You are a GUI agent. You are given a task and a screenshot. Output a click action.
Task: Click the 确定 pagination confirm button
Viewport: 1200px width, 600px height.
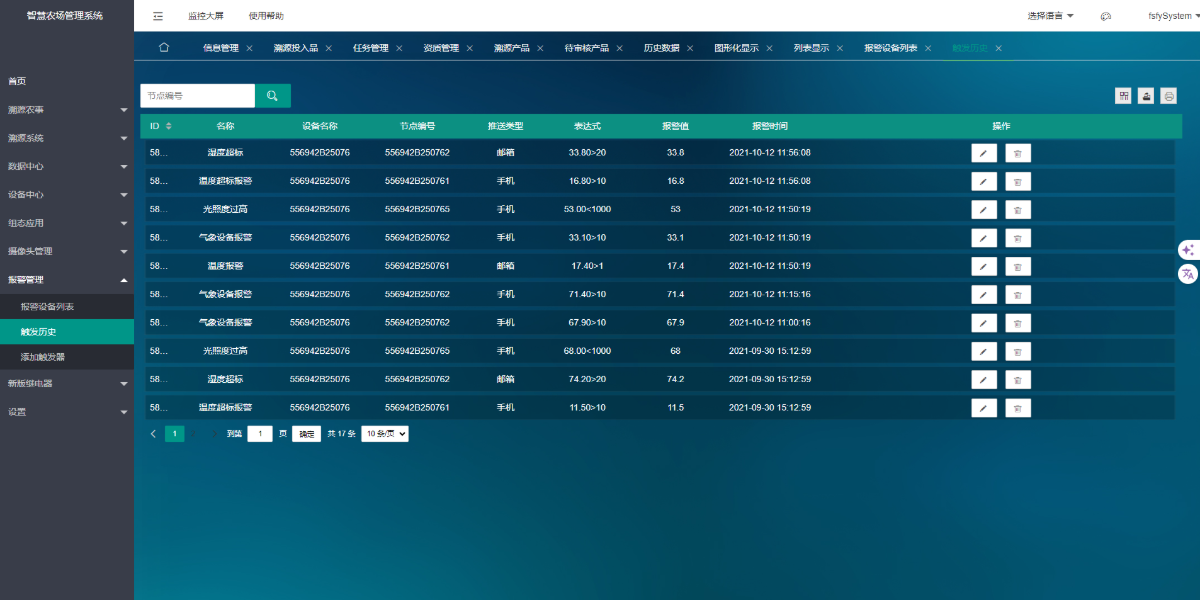(x=306, y=434)
